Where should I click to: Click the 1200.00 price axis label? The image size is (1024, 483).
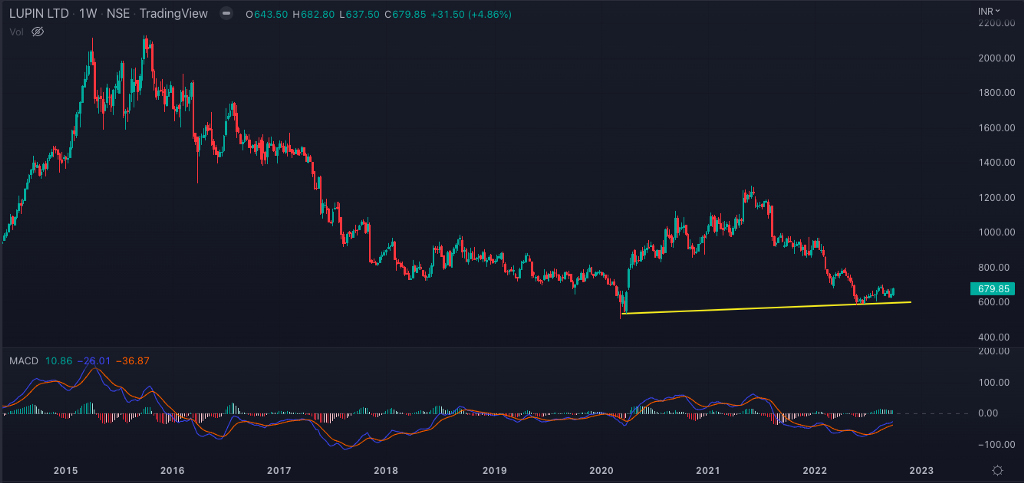pos(996,198)
